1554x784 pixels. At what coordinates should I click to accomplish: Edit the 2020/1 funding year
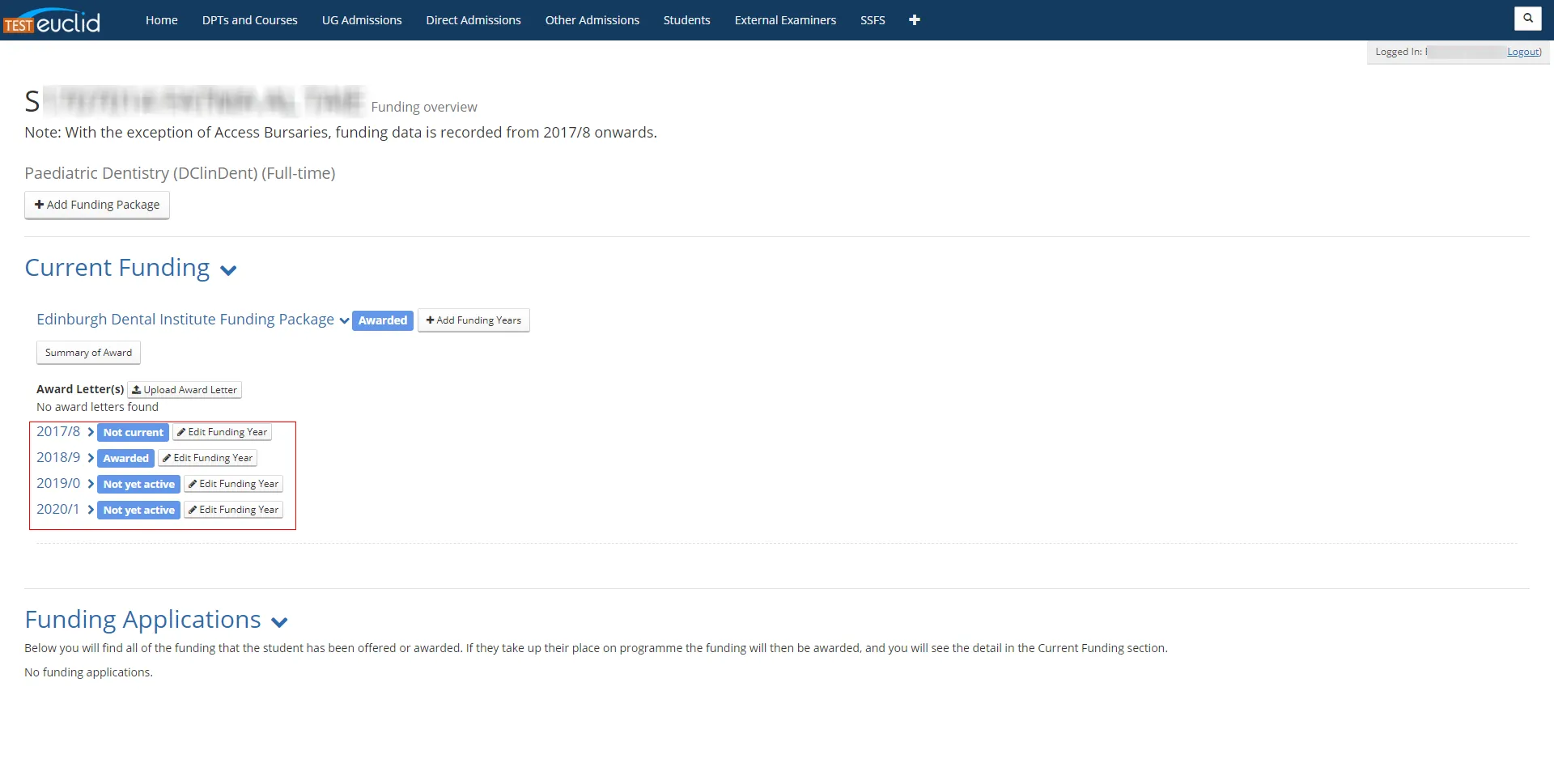coord(233,511)
